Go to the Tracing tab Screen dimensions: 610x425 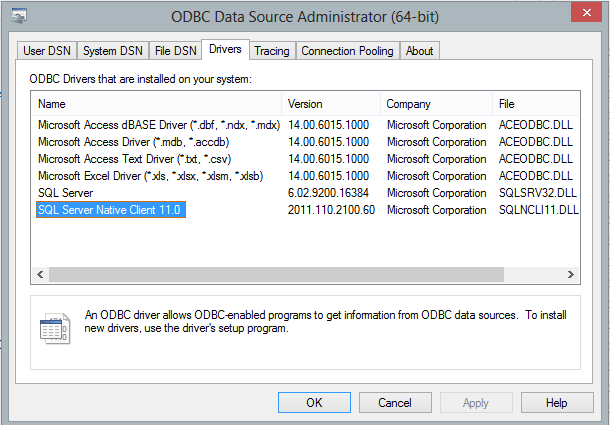pos(271,51)
